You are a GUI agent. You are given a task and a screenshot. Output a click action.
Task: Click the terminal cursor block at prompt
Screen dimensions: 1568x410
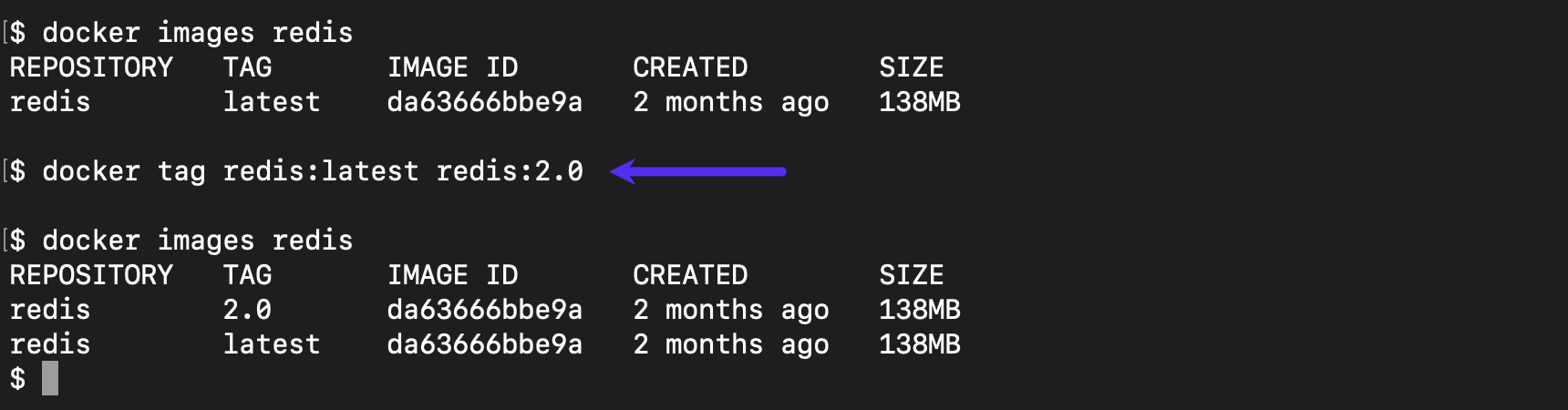click(x=50, y=378)
